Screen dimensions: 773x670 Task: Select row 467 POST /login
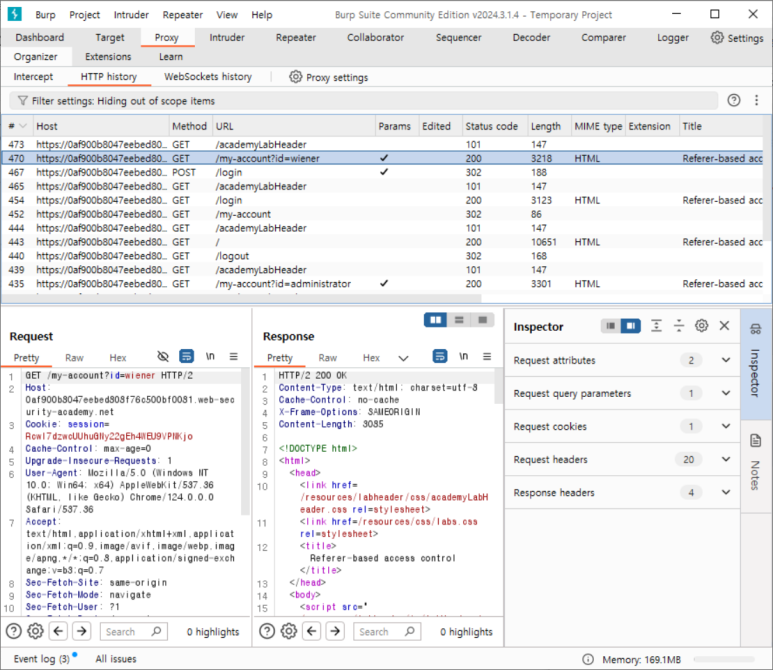(x=383, y=172)
